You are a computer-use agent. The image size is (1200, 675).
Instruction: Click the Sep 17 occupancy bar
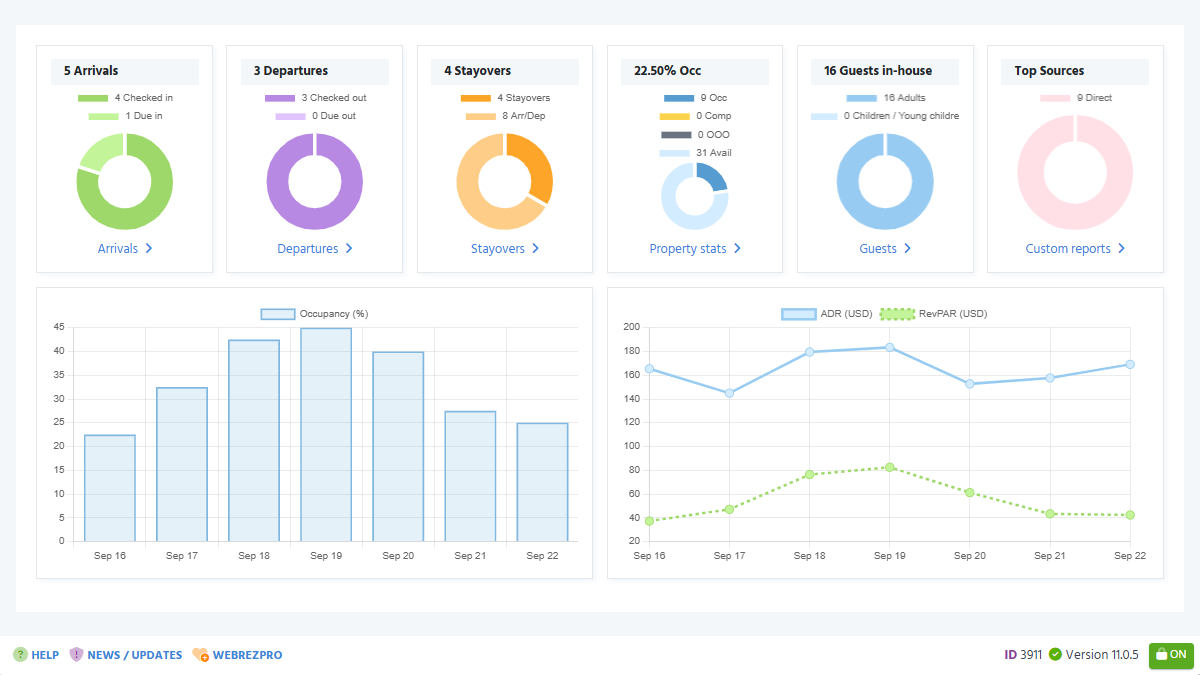(x=182, y=464)
